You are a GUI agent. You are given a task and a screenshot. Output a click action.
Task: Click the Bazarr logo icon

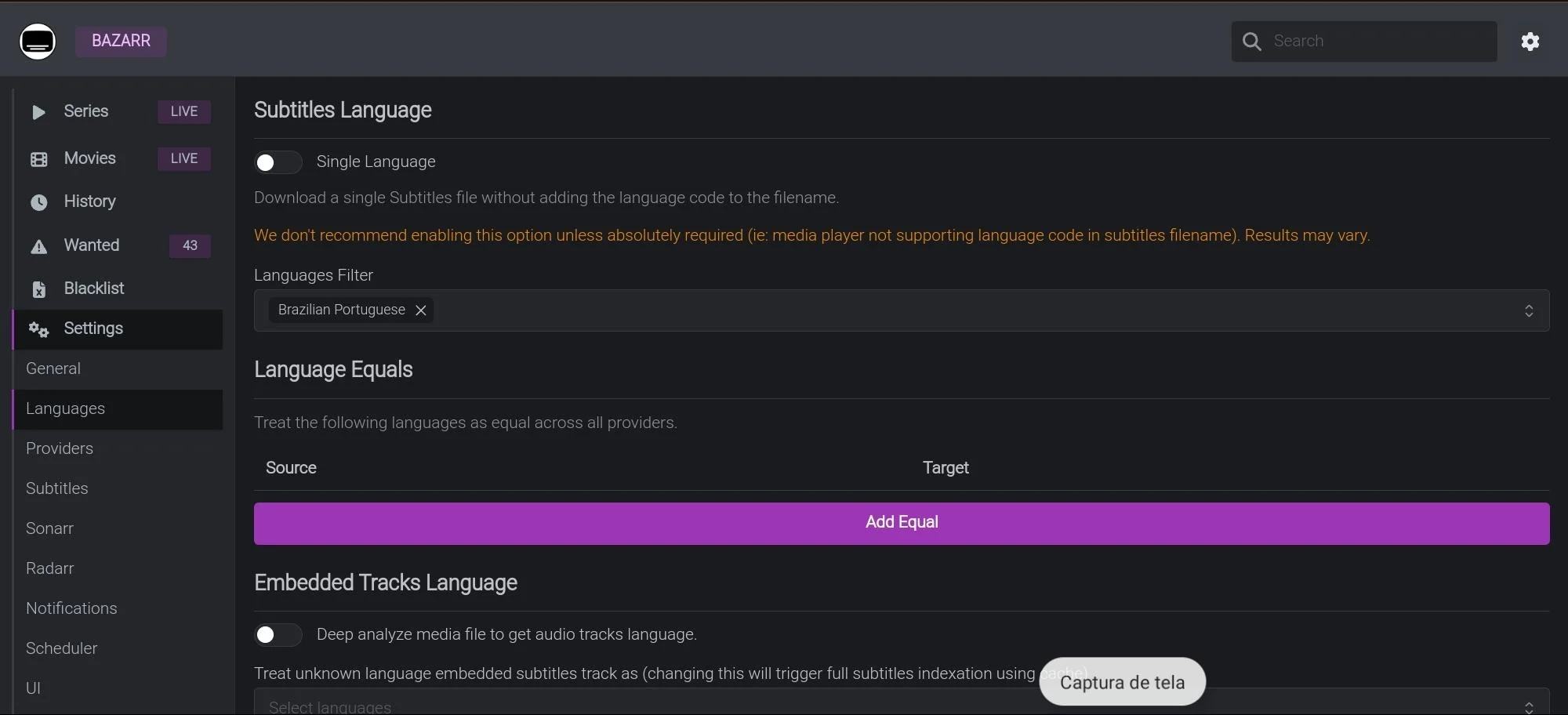pos(38,41)
